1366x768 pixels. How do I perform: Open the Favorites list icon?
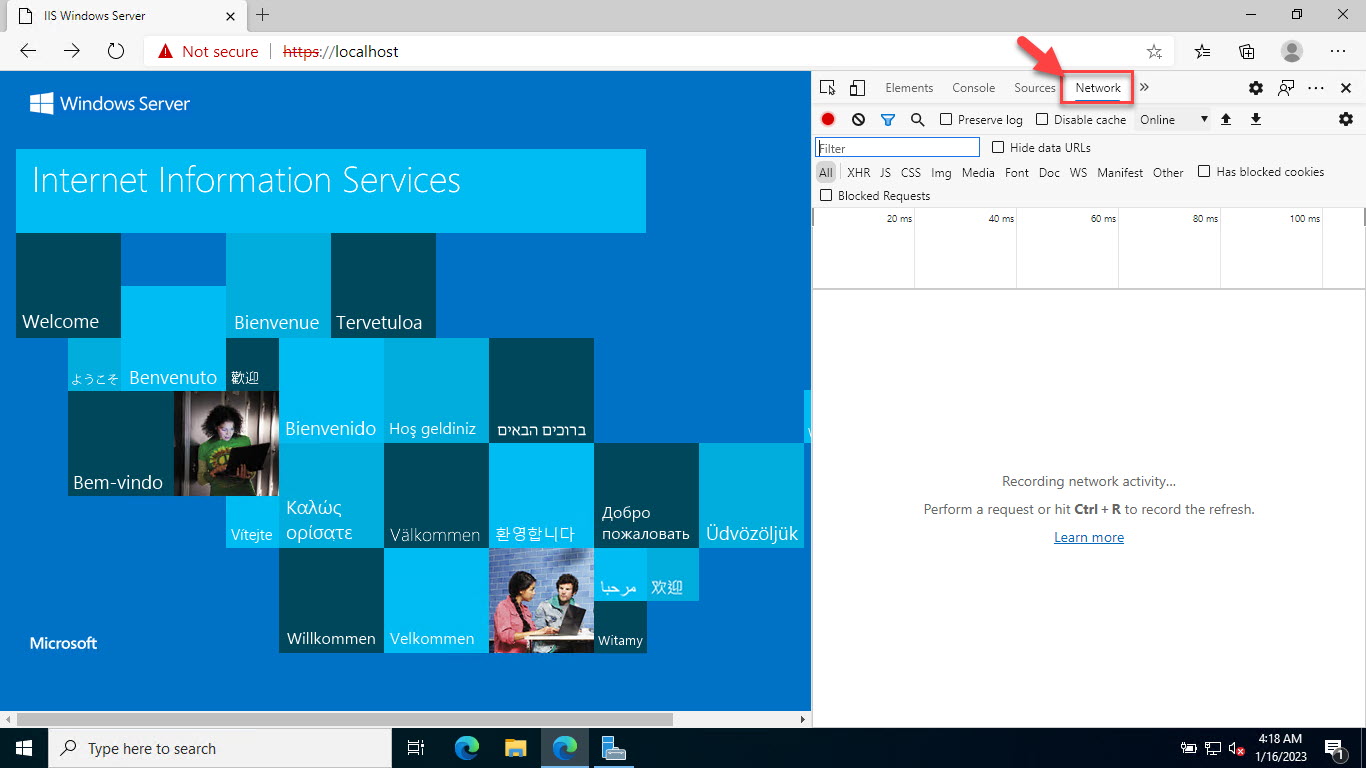pos(1202,51)
